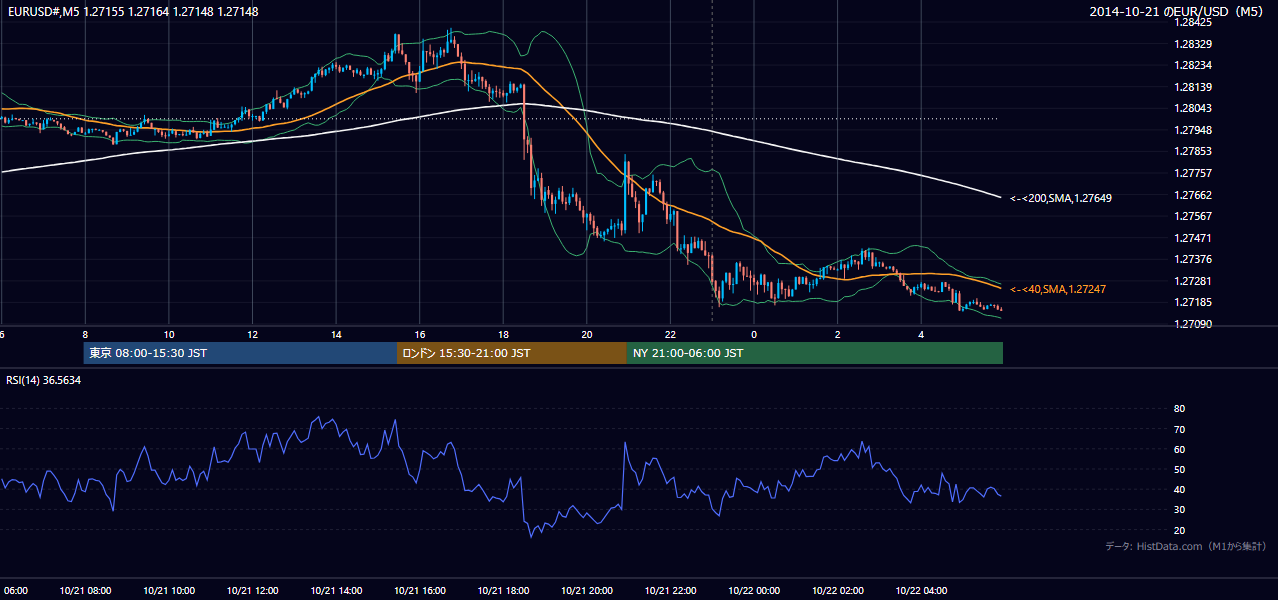The height and width of the screenshot is (600, 1278).
Task: Click price axis value 1.27376
Action: click(x=1192, y=259)
